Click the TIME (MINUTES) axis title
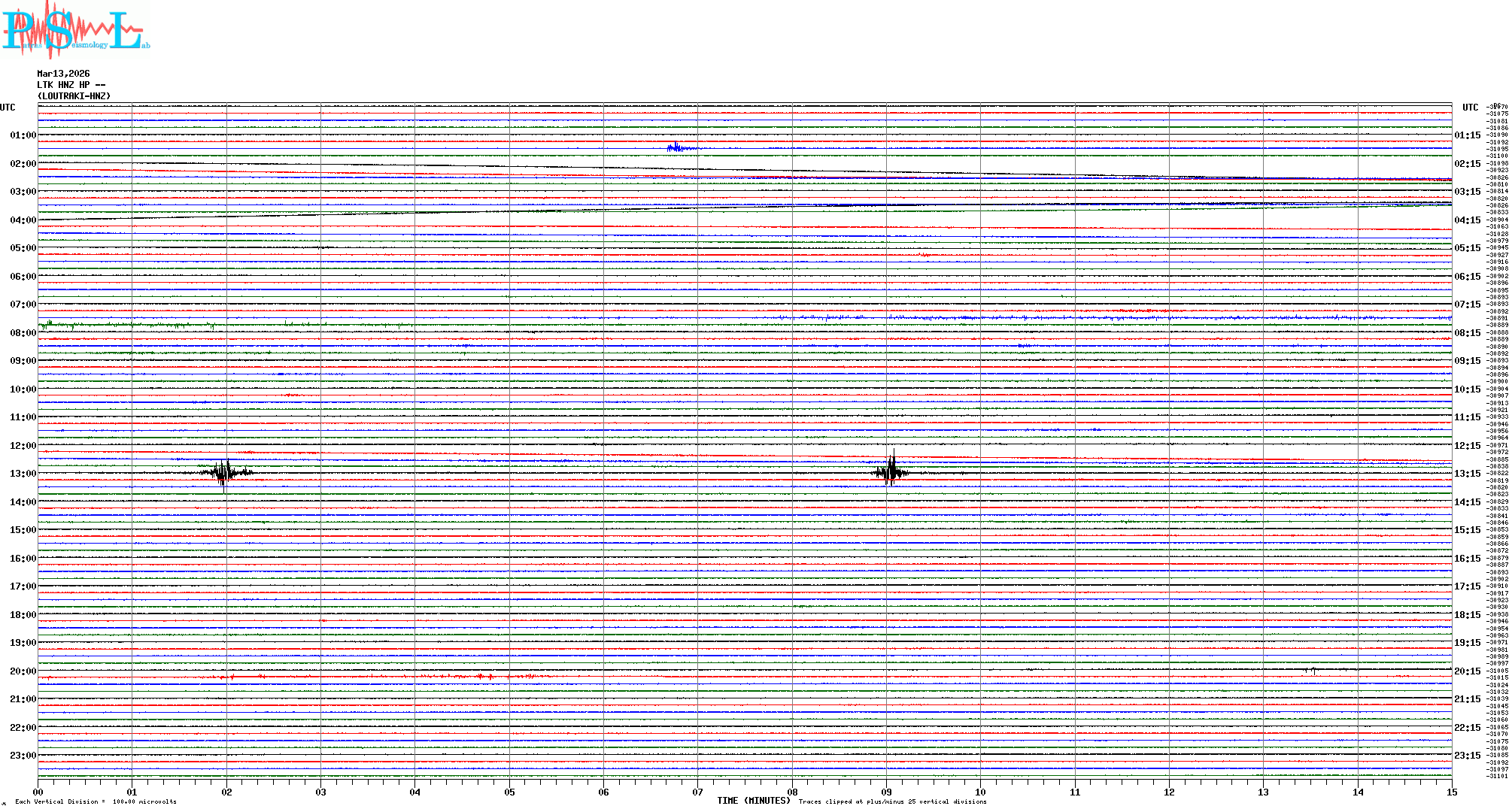The image size is (1512, 812). [x=753, y=801]
